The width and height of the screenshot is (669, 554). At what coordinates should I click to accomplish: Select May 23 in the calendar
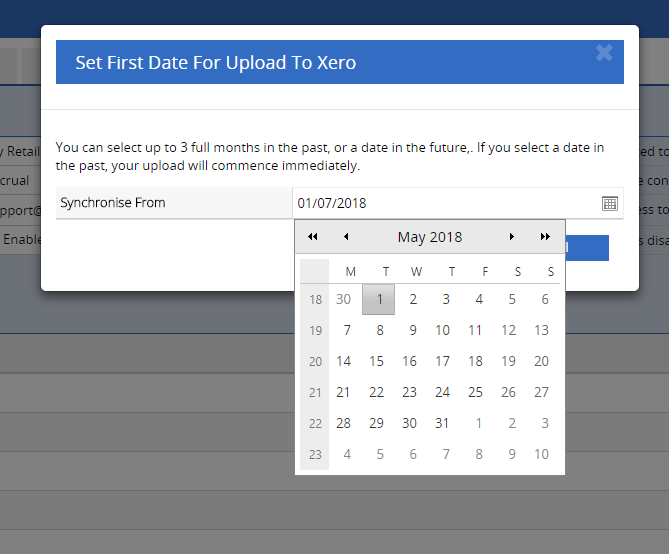pos(411,392)
